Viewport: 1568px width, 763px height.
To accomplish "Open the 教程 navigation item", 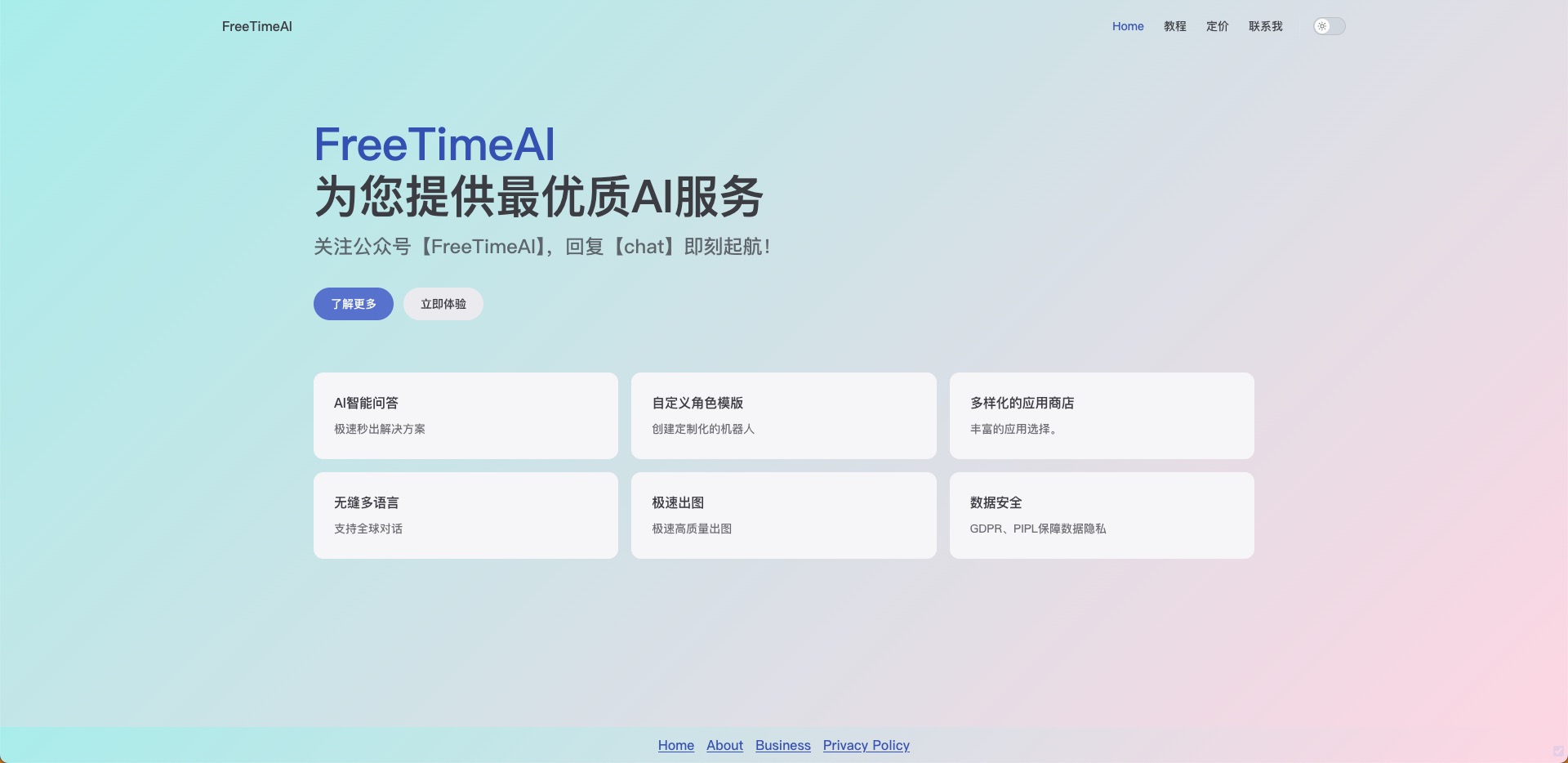I will click(x=1174, y=26).
